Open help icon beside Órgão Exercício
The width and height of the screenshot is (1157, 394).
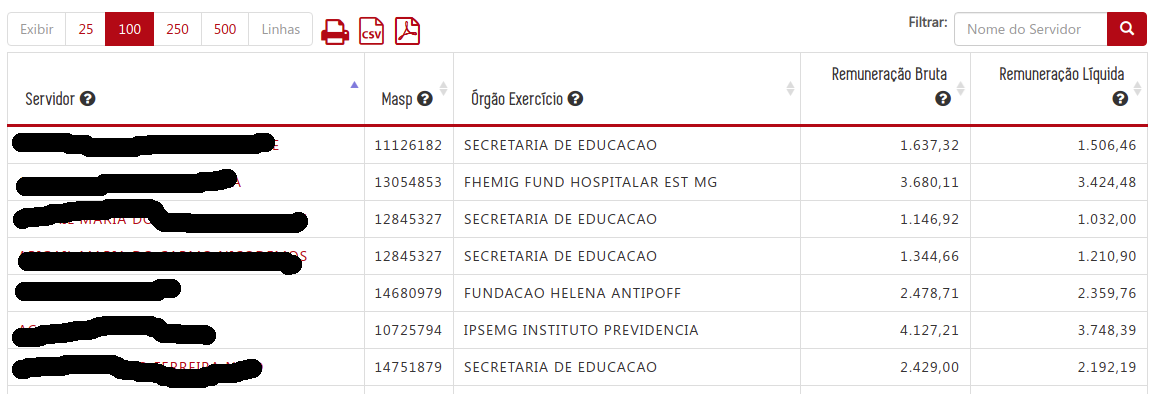pos(576,98)
